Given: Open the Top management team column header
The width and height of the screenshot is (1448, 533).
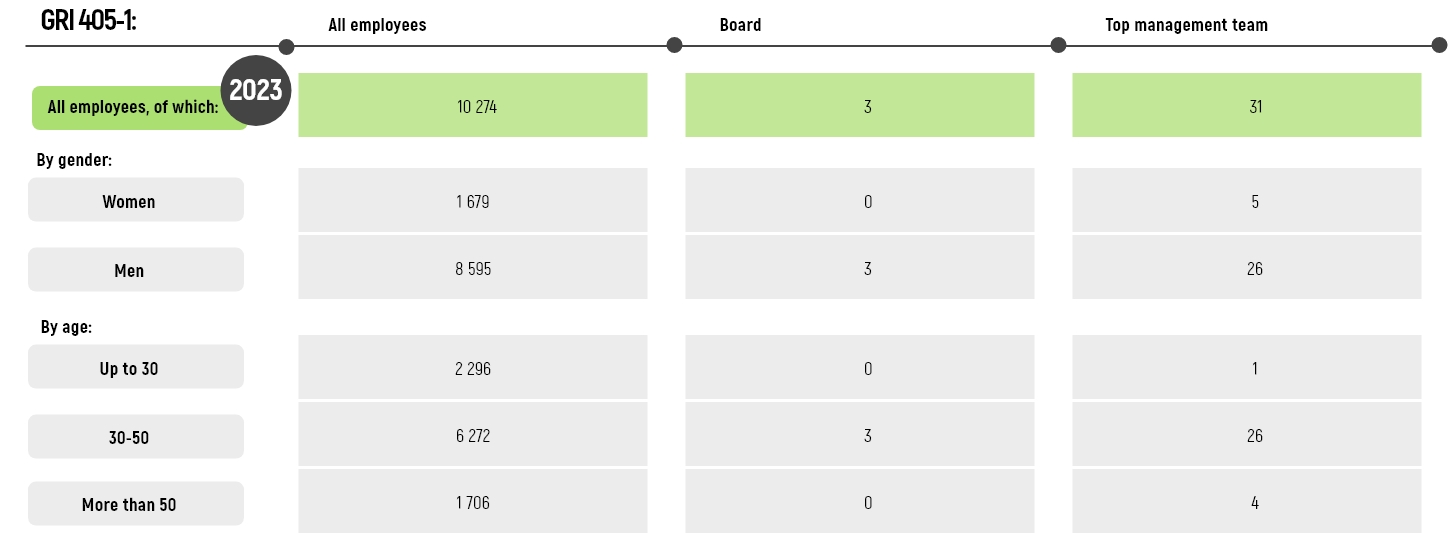Looking at the screenshot, I should 1186,25.
